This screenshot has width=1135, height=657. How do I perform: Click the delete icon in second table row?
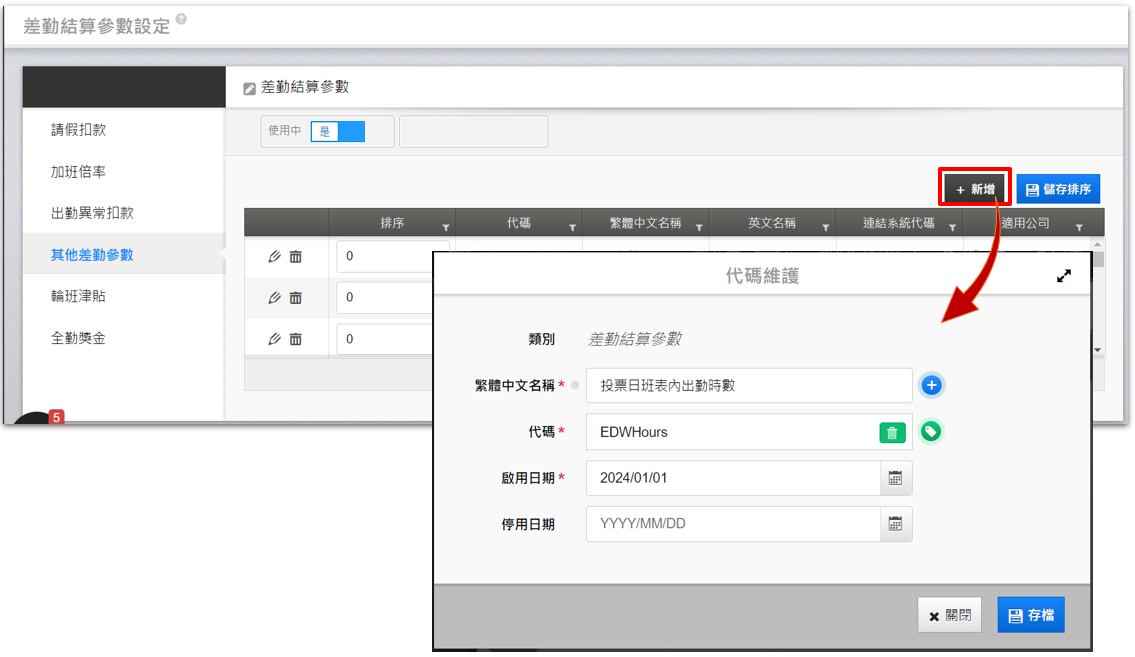click(x=296, y=298)
